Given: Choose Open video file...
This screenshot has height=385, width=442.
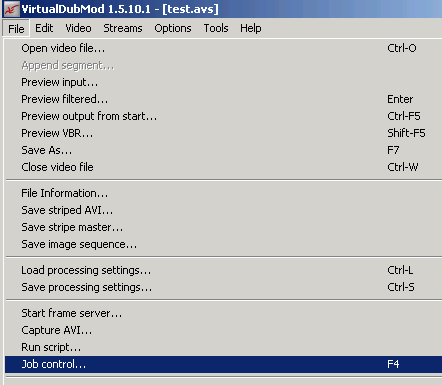Looking at the screenshot, I should click(223, 48).
